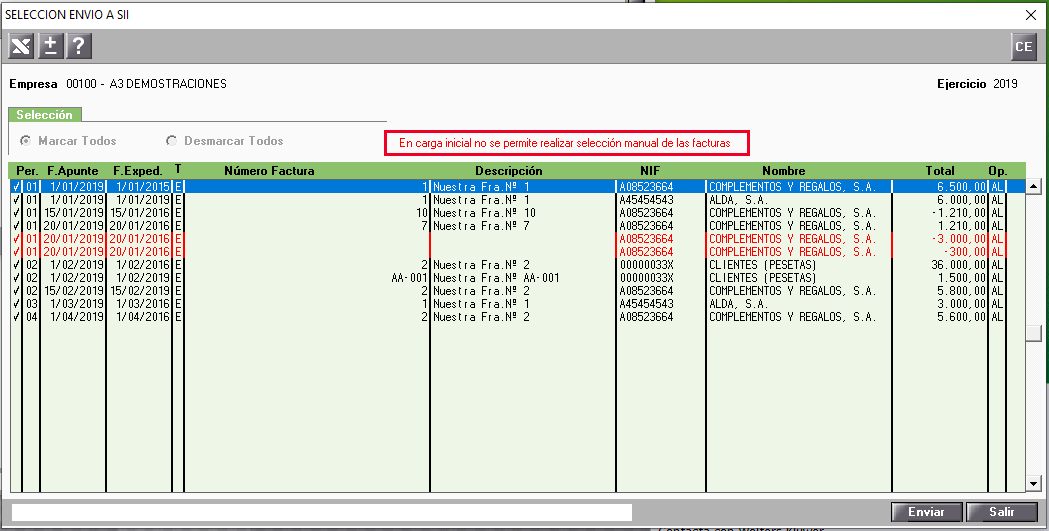Click name ALDA, S.A. in the 1/03/2019 row

pyautogui.click(x=739, y=304)
